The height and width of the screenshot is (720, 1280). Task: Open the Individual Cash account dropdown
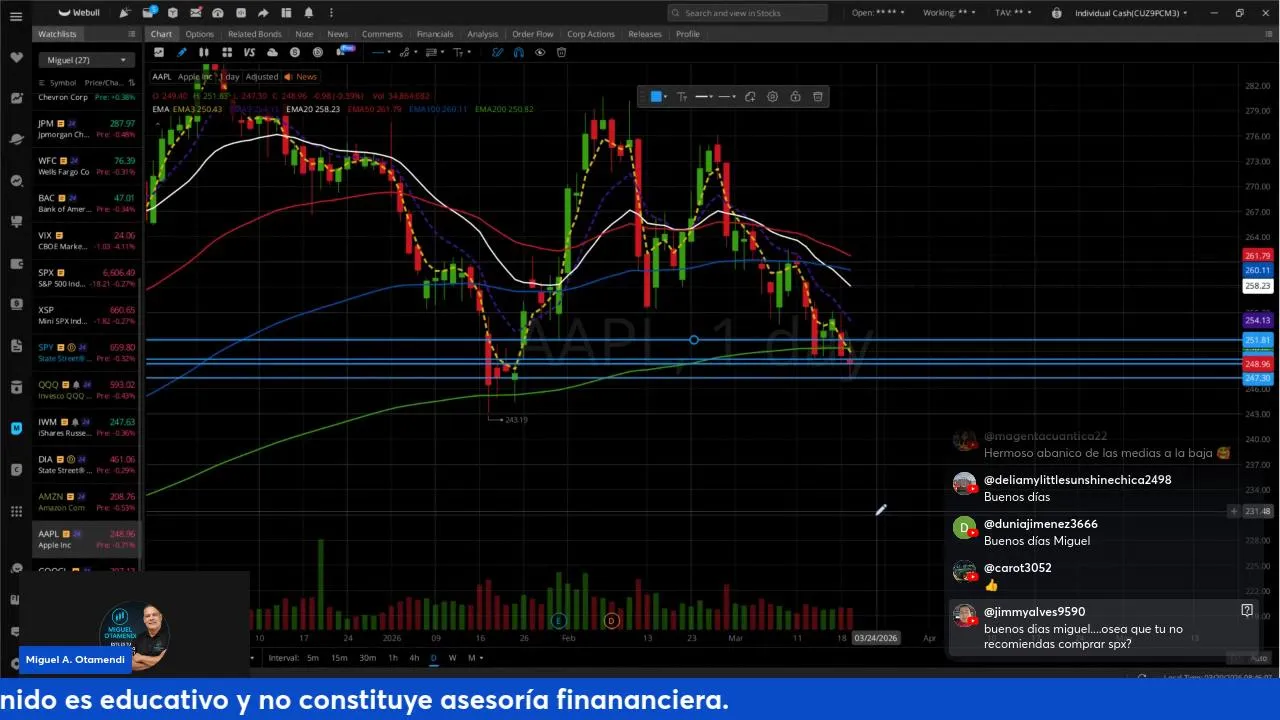click(1132, 13)
